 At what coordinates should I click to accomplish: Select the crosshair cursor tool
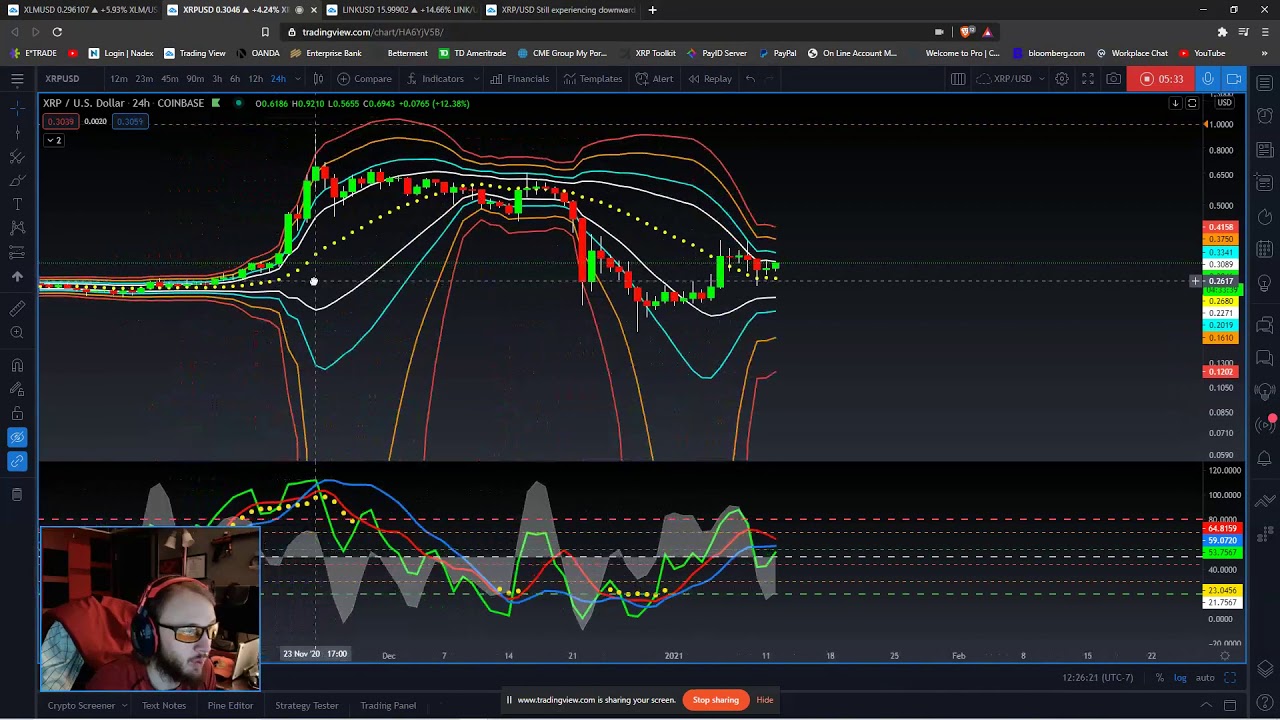point(17,107)
